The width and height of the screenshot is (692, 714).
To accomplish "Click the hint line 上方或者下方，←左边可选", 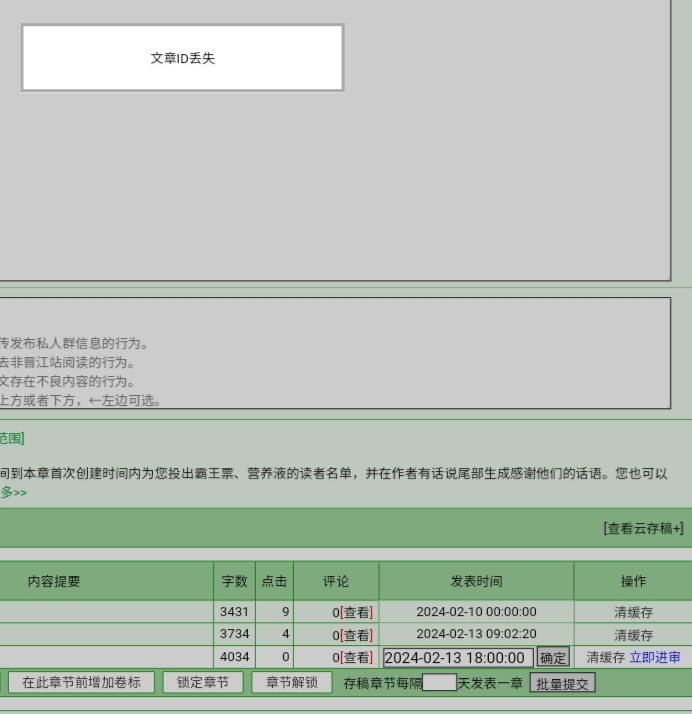I will [x=81, y=401].
